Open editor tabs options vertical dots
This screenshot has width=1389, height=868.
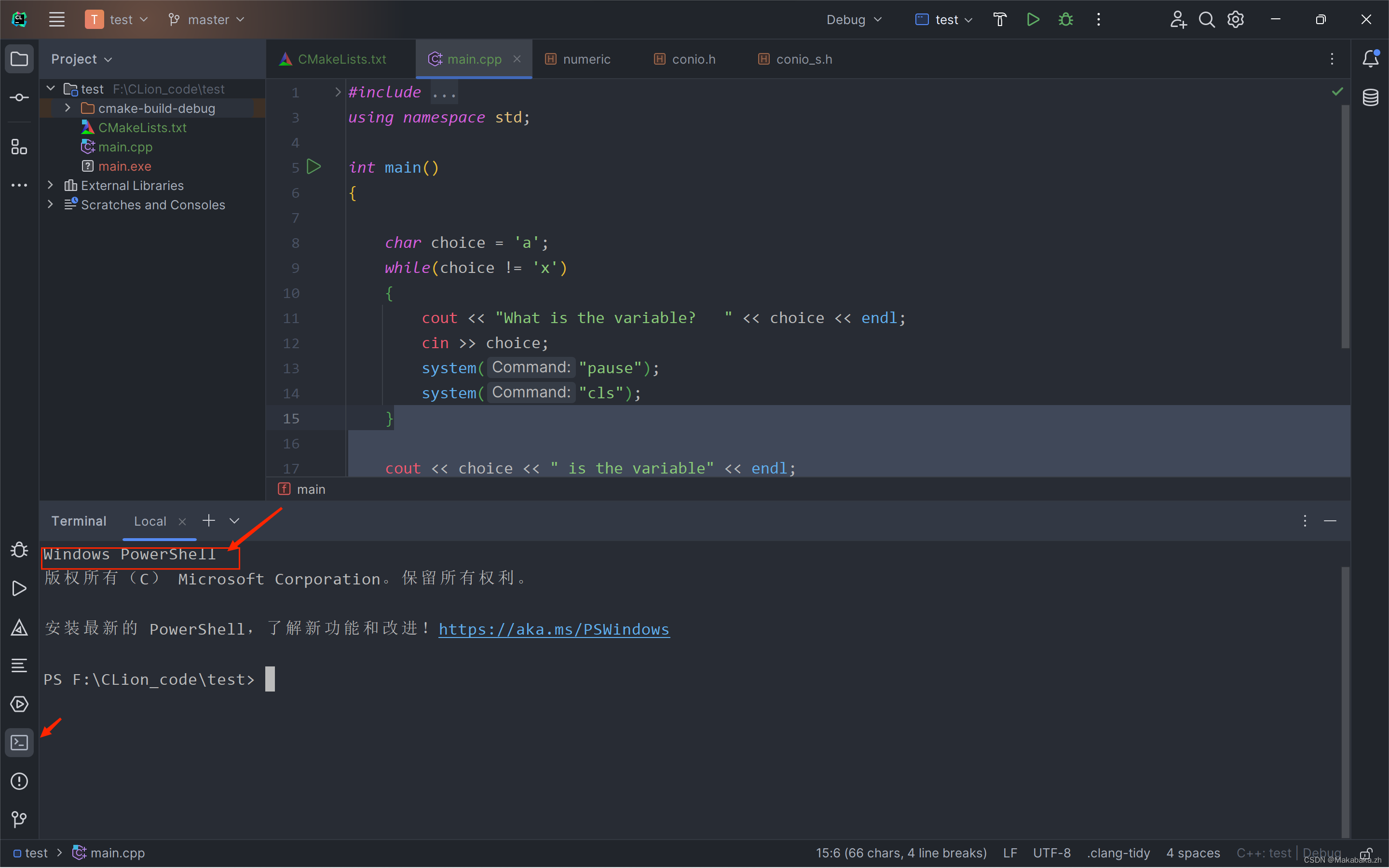tap(1332, 59)
